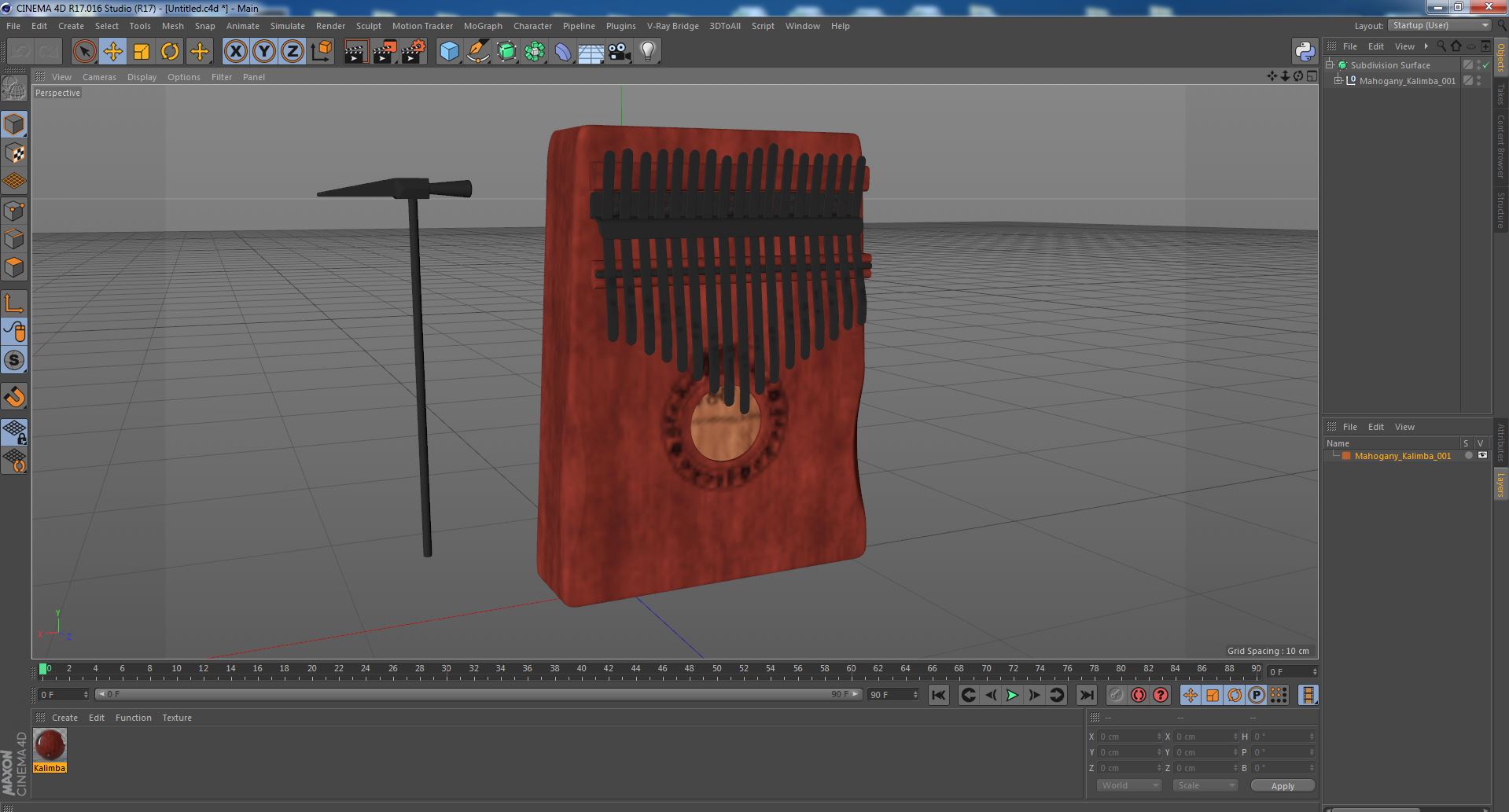Activate the Scale tool
Screen dimensions: 1509x812
(x=142, y=52)
